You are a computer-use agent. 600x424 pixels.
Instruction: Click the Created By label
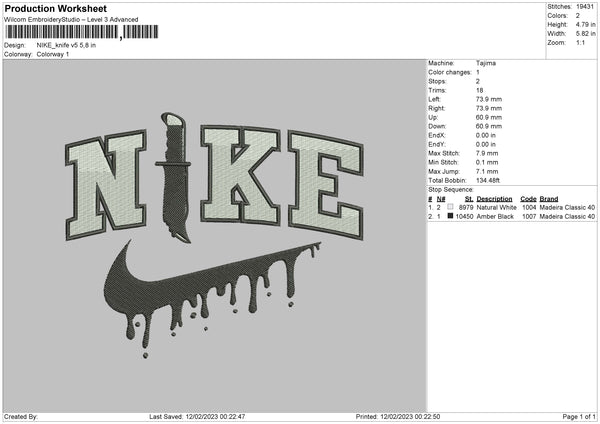(x=21, y=417)
